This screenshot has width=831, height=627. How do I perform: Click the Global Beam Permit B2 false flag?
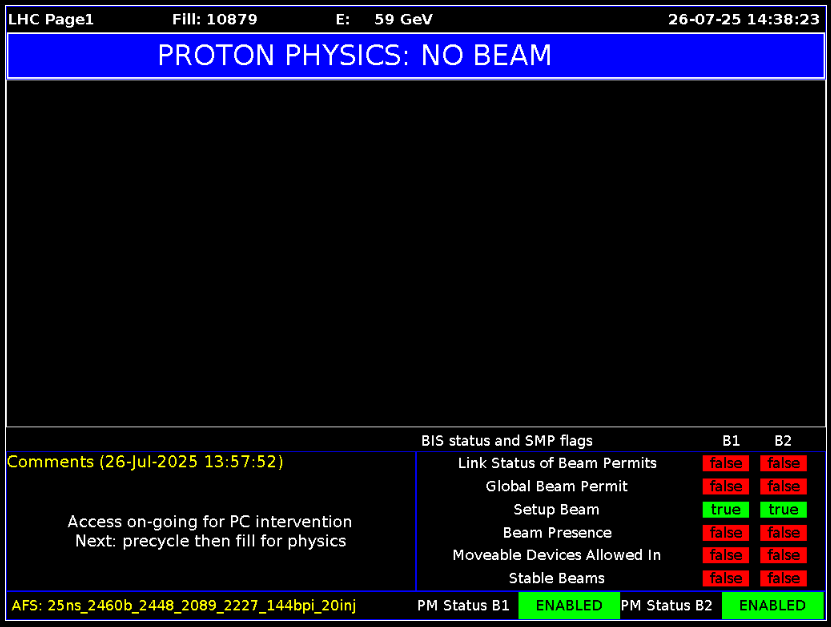pyautogui.click(x=783, y=486)
